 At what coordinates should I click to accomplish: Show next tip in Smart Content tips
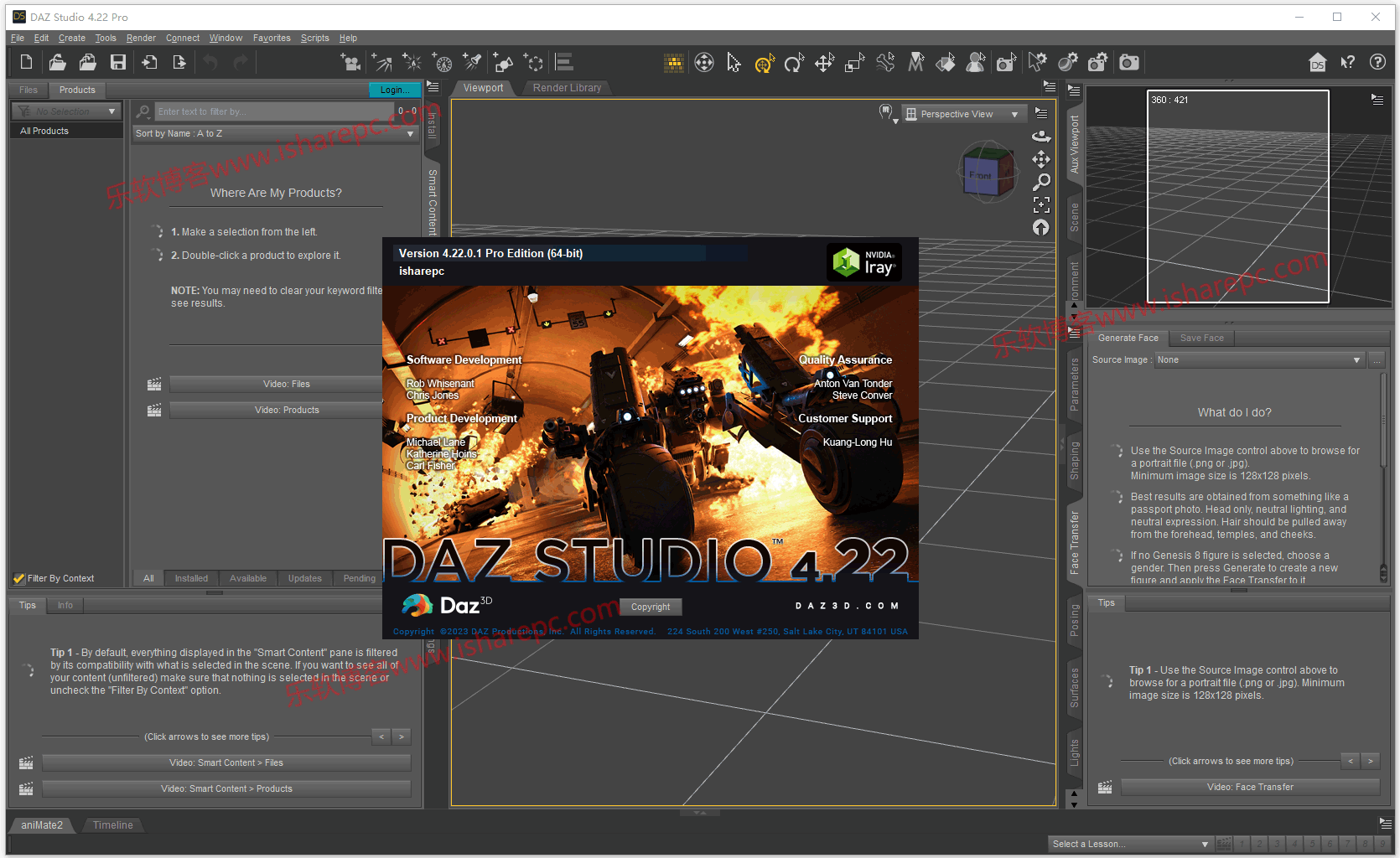pos(402,737)
